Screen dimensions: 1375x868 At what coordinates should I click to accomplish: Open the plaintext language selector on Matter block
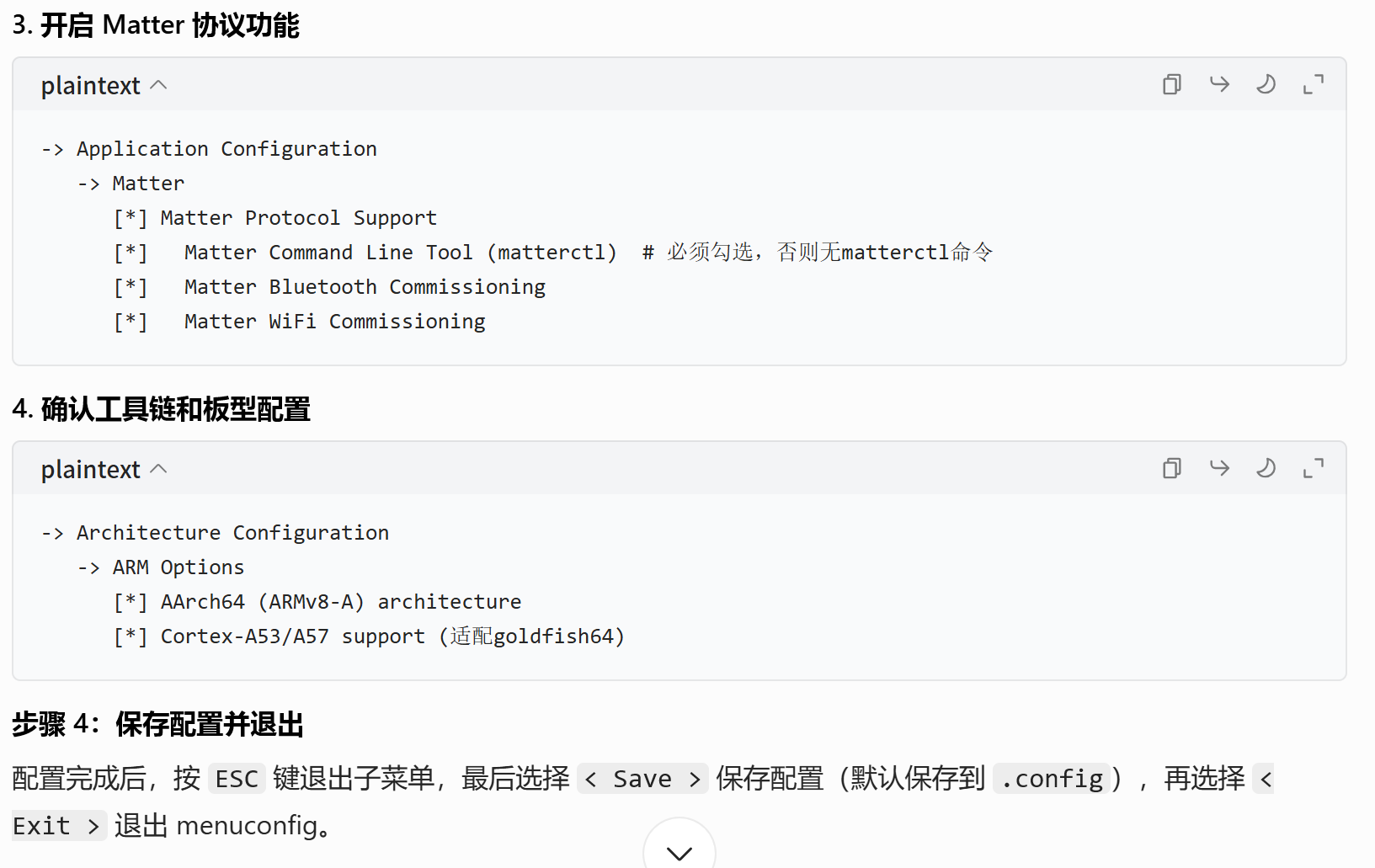[90, 84]
